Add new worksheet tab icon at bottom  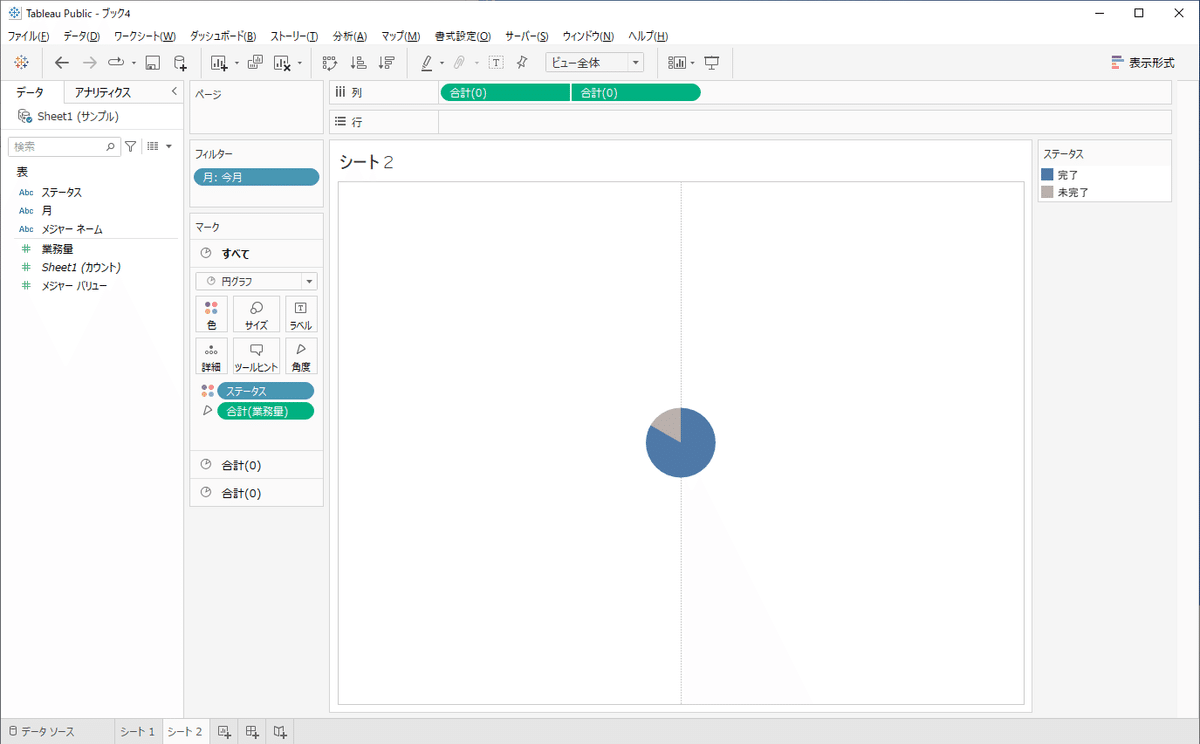pyautogui.click(x=224, y=732)
